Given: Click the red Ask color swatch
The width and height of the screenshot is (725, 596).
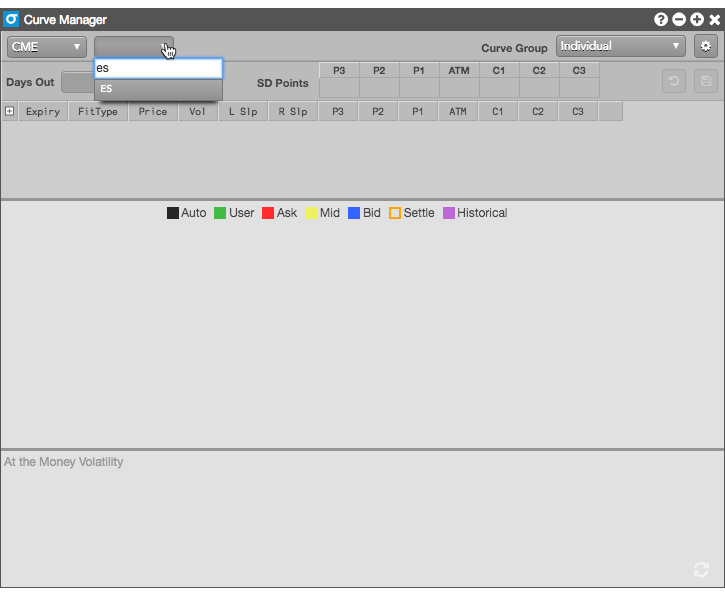Looking at the screenshot, I should coord(268,213).
